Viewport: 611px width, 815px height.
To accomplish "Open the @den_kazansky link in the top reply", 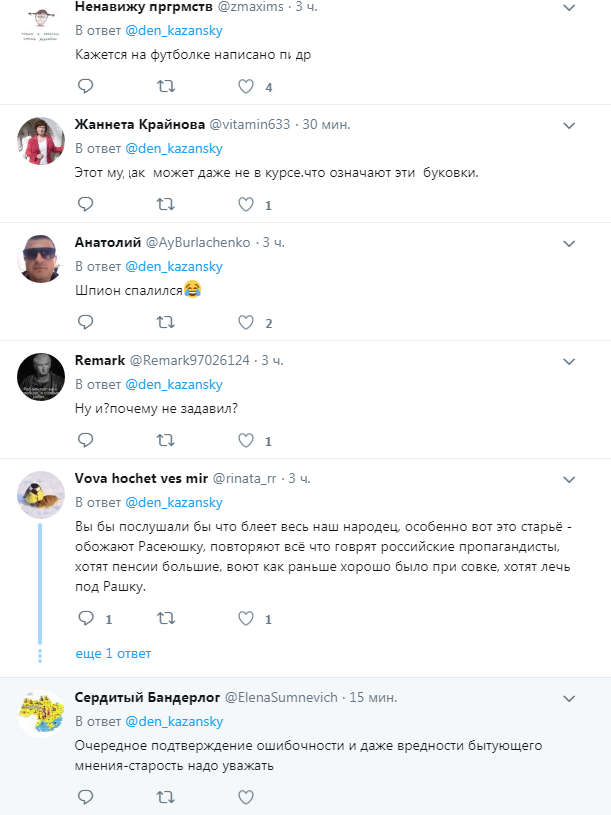I will [174, 30].
